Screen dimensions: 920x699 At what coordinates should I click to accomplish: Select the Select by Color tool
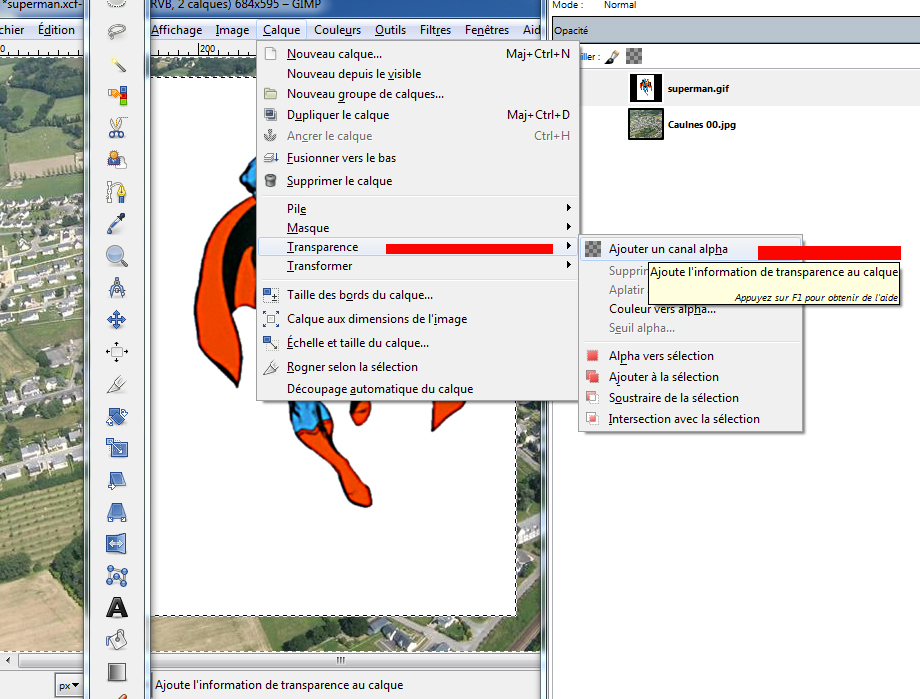117,95
